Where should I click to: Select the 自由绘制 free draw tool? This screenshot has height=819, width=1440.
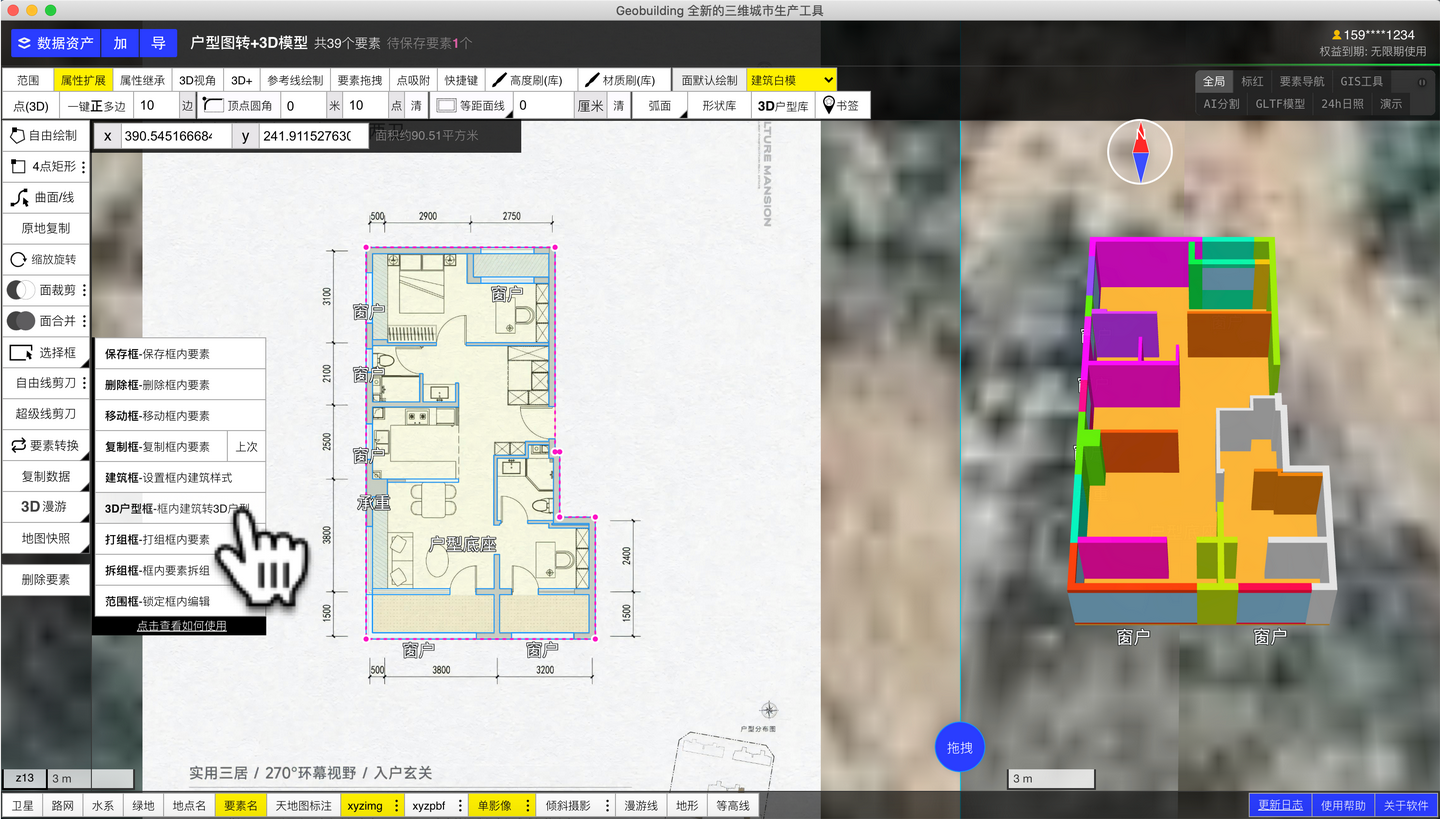click(46, 136)
